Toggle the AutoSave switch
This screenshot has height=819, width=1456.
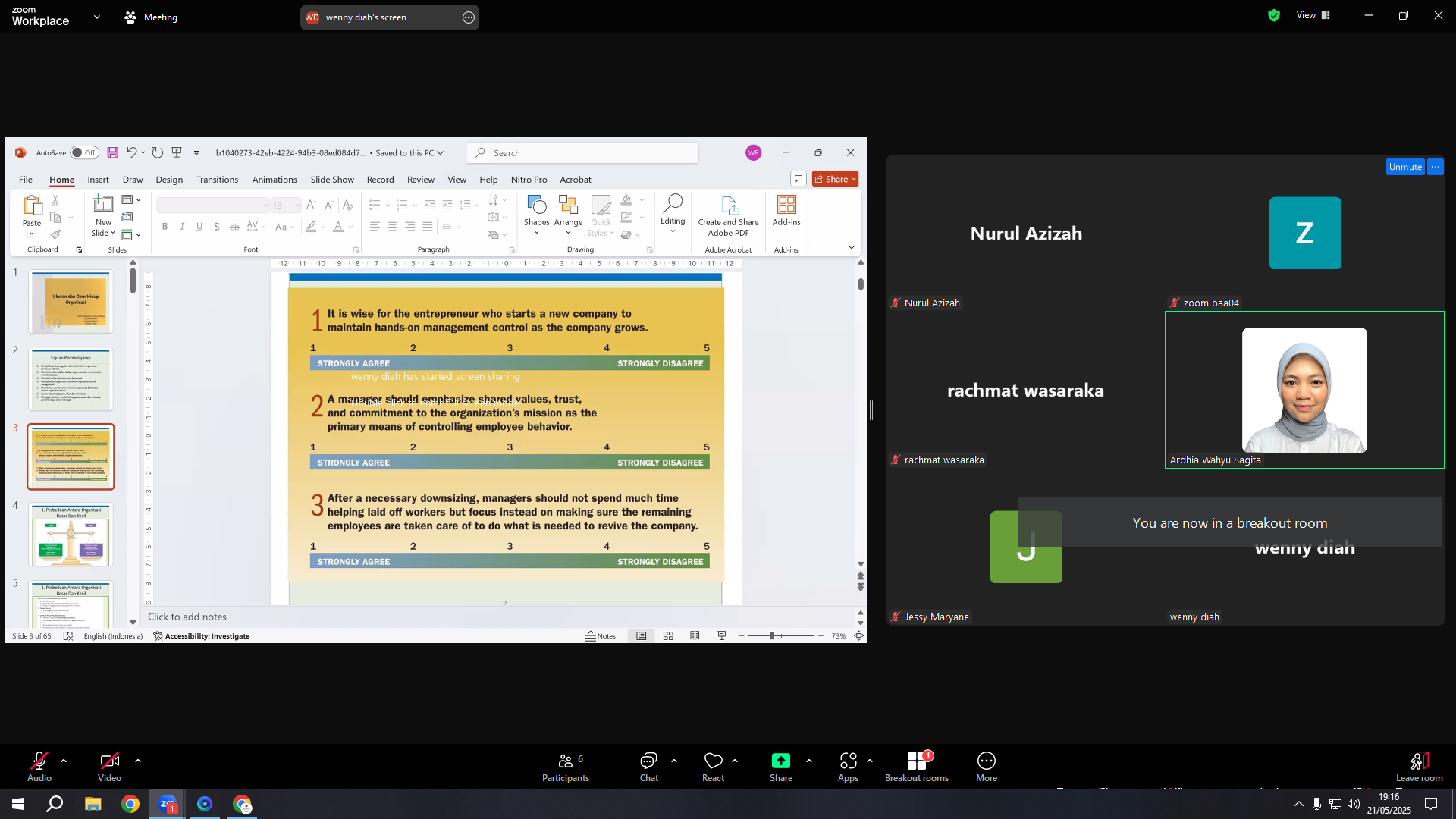point(84,152)
